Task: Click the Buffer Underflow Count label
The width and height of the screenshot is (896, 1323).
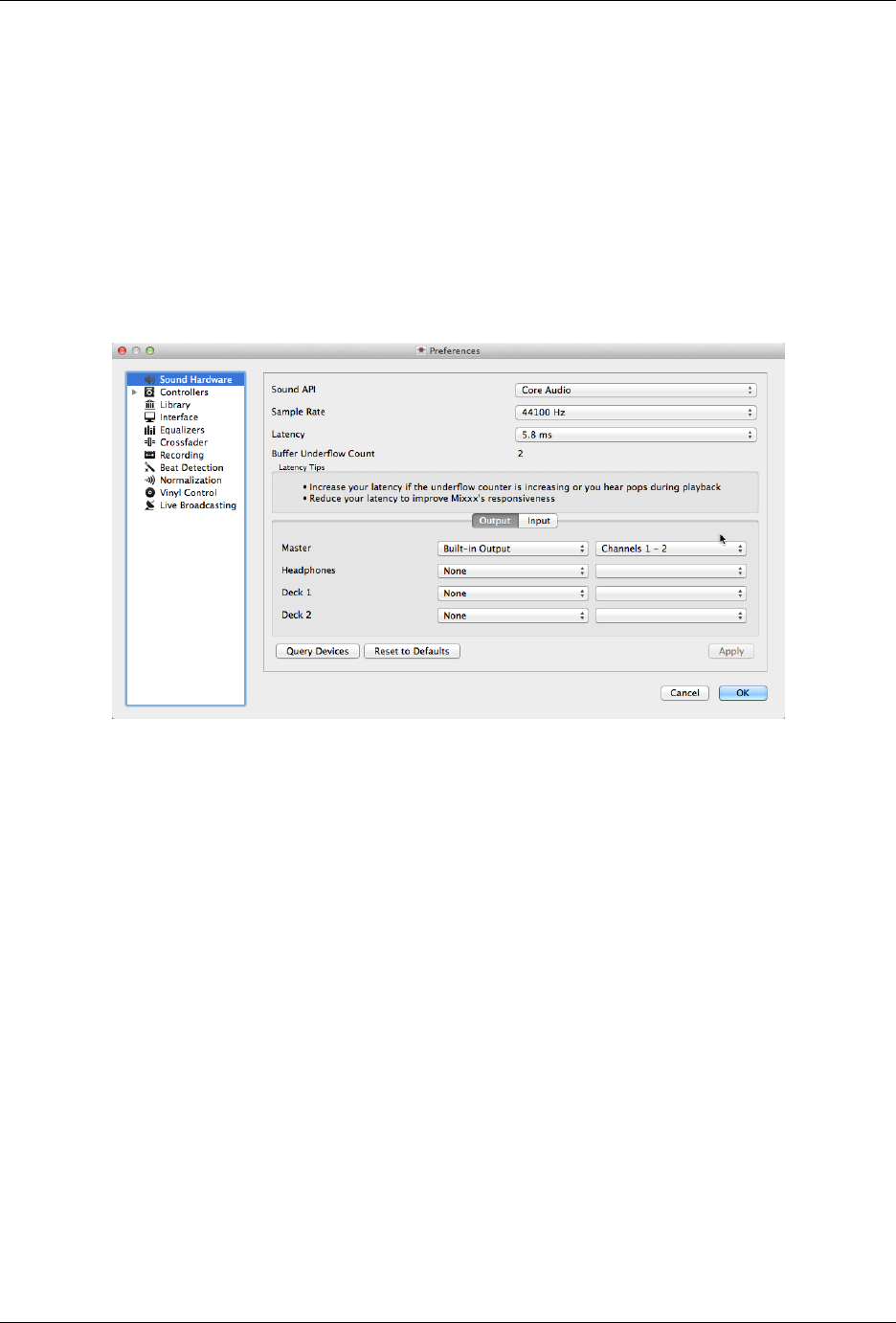Action: click(x=323, y=454)
